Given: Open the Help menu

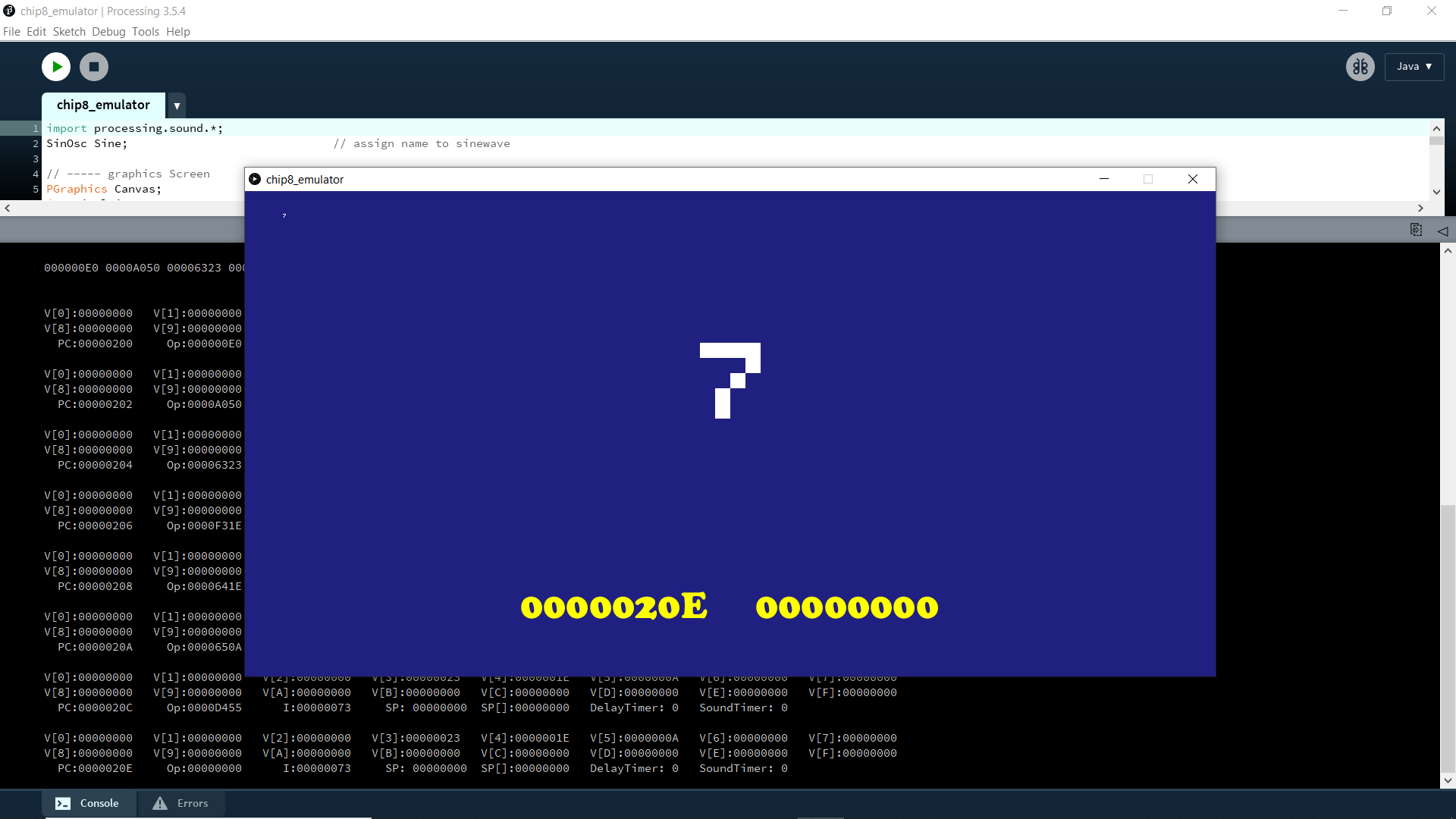Looking at the screenshot, I should 177,32.
